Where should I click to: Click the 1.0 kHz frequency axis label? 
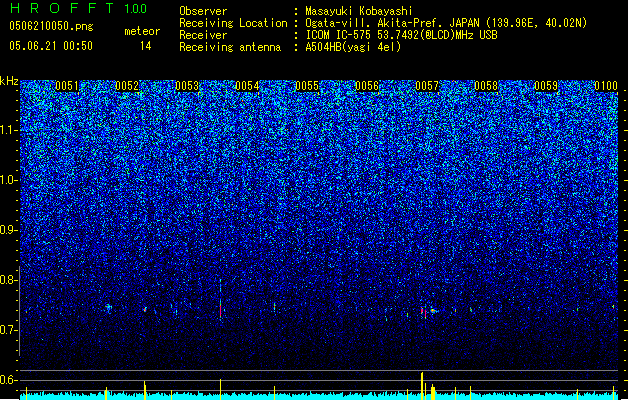click(x=9, y=180)
